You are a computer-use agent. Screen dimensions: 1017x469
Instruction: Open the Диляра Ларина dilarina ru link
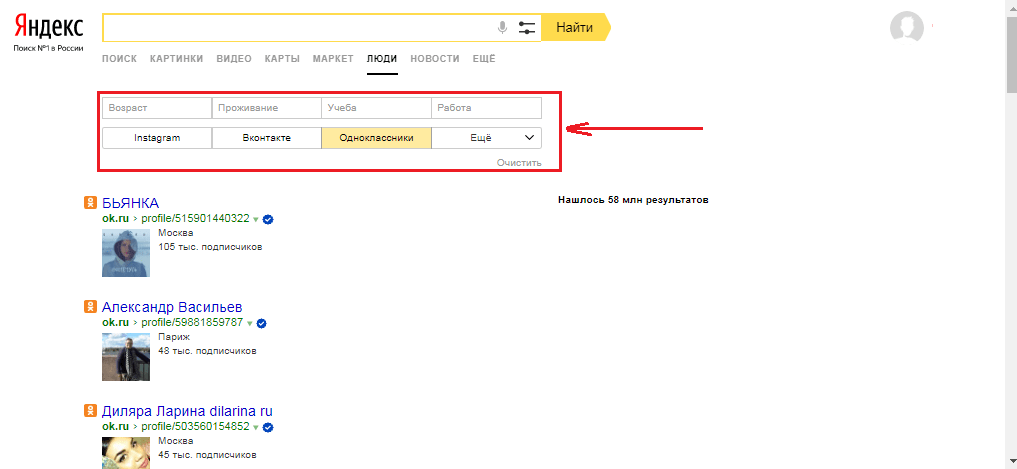pyautogui.click(x=187, y=411)
